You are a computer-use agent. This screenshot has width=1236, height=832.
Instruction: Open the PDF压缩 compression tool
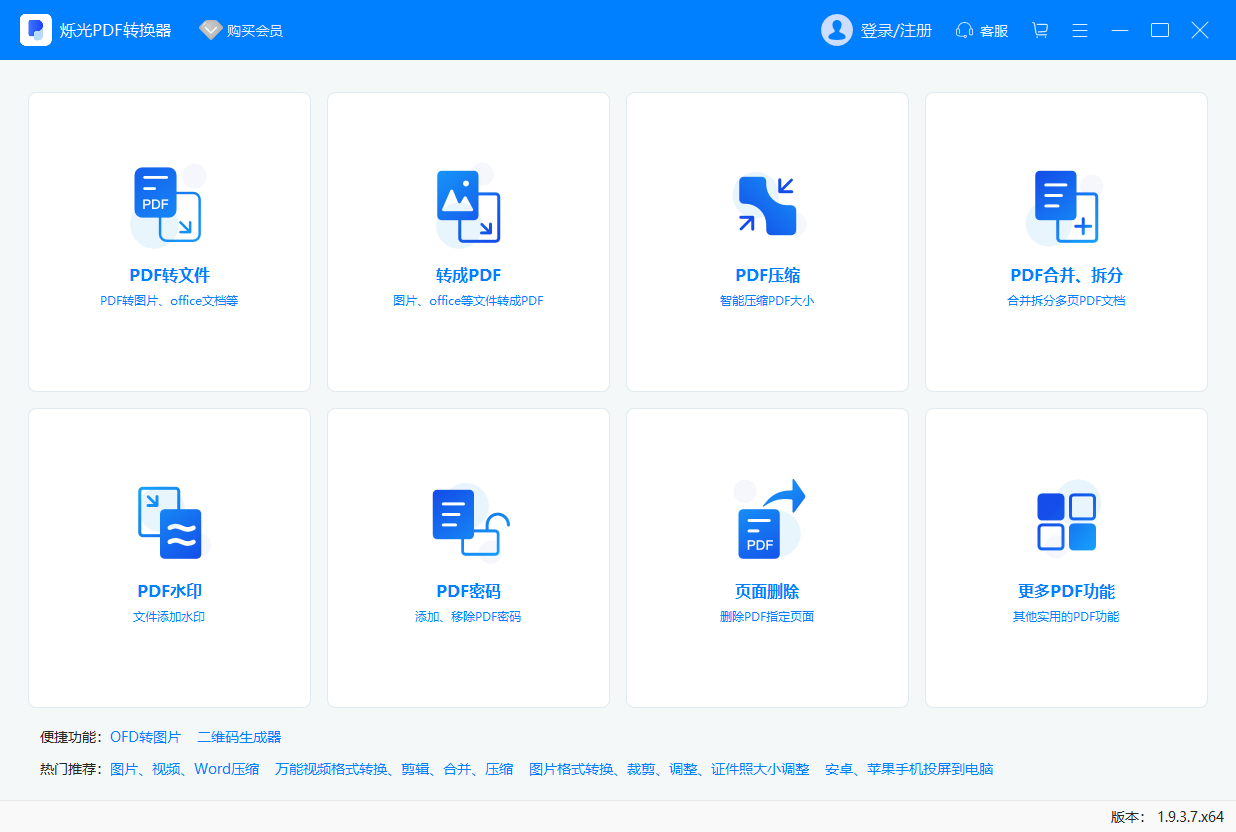[x=767, y=240]
